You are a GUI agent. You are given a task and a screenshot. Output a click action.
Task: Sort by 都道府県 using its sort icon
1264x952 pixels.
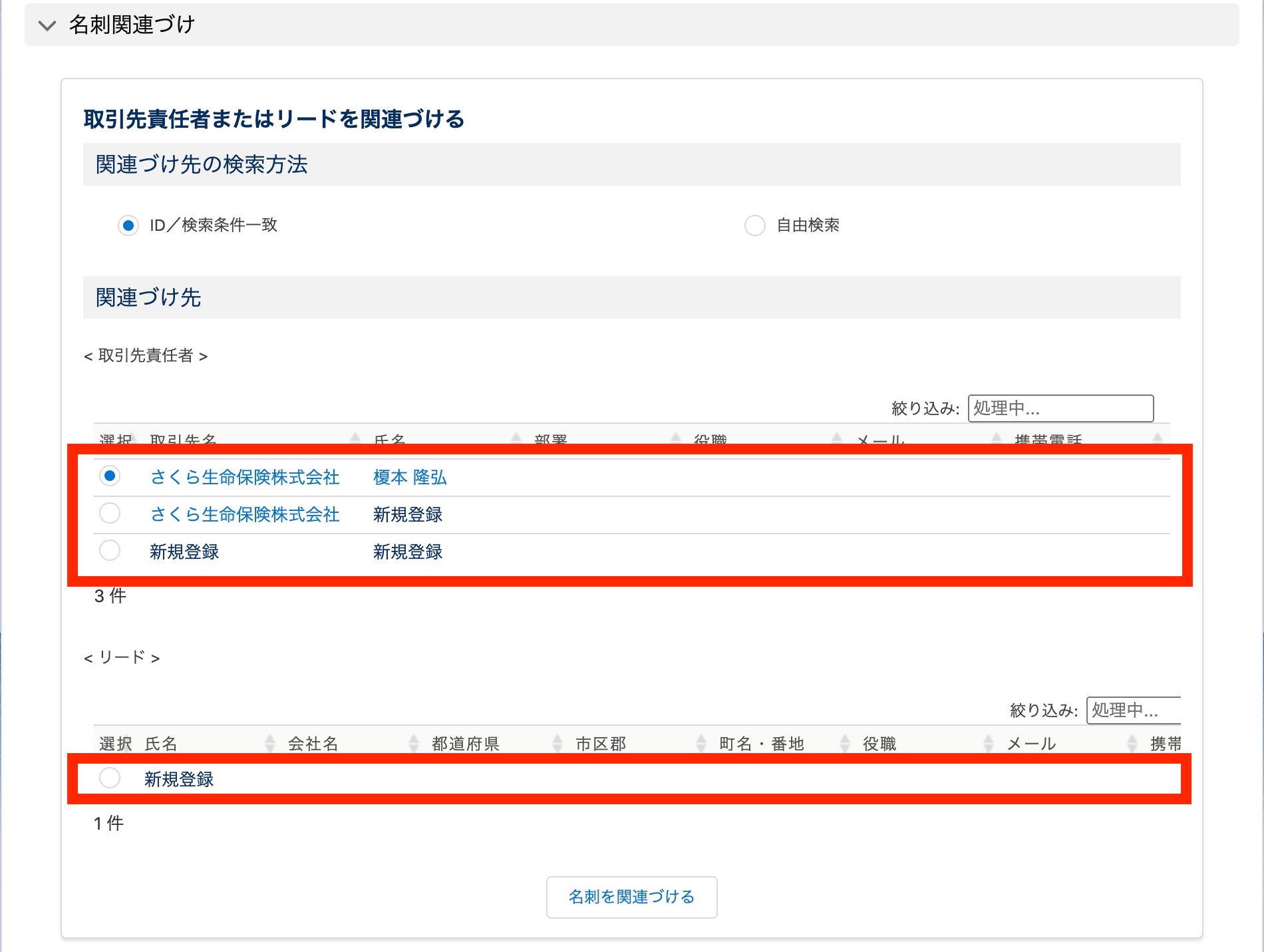tap(557, 743)
